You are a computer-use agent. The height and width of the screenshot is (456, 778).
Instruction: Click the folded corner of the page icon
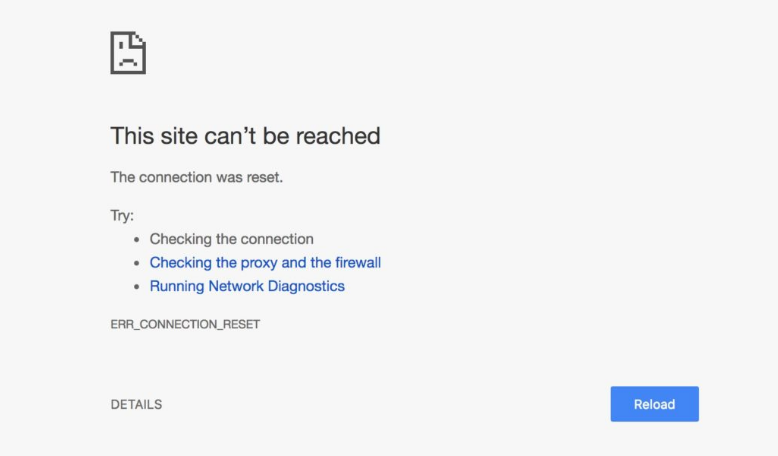(x=138, y=41)
